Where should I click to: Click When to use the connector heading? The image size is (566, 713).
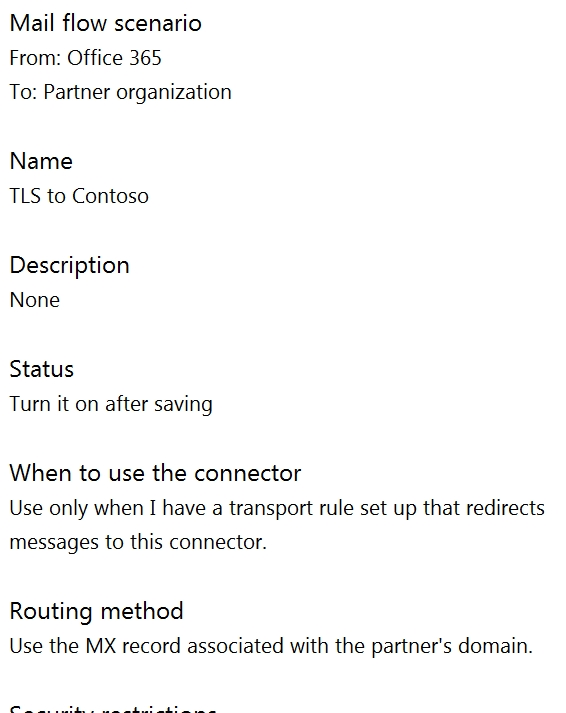point(155,473)
